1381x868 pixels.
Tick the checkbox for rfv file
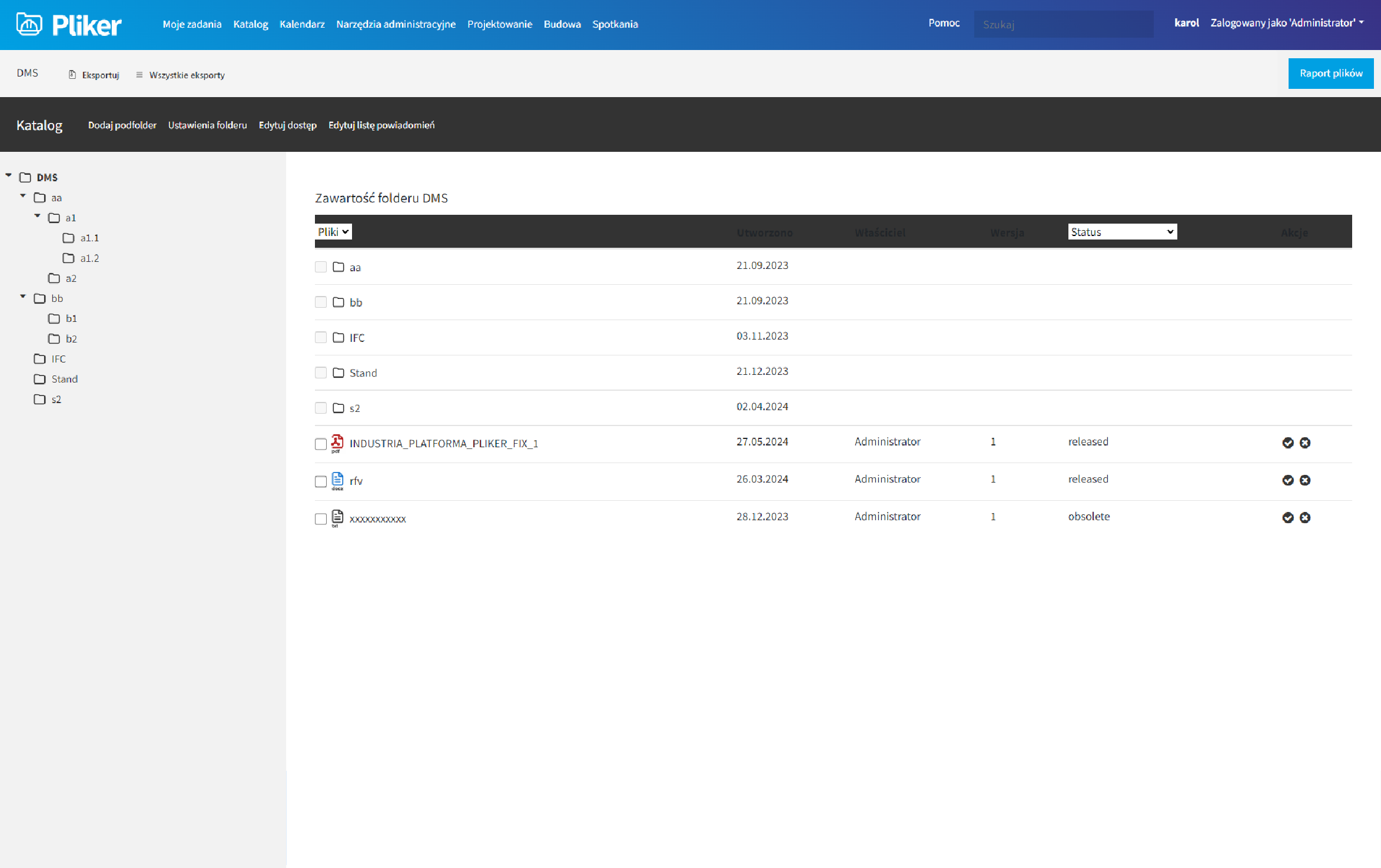(x=321, y=481)
